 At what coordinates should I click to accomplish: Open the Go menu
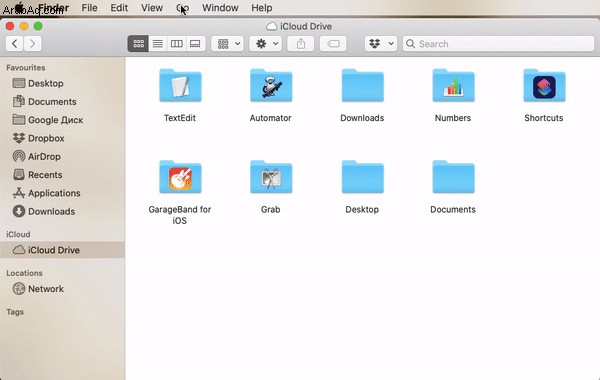(183, 8)
